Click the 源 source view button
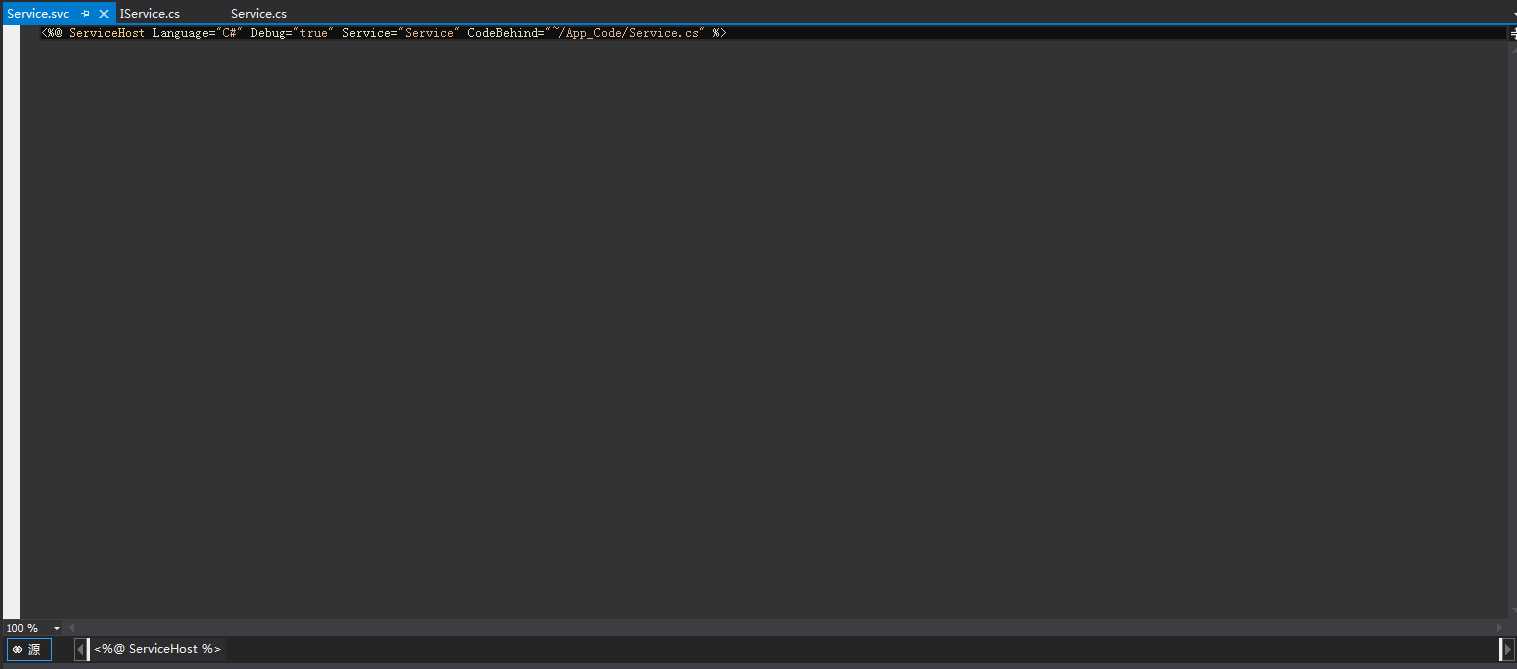The image size is (1517, 669). pyautogui.click(x=28, y=649)
